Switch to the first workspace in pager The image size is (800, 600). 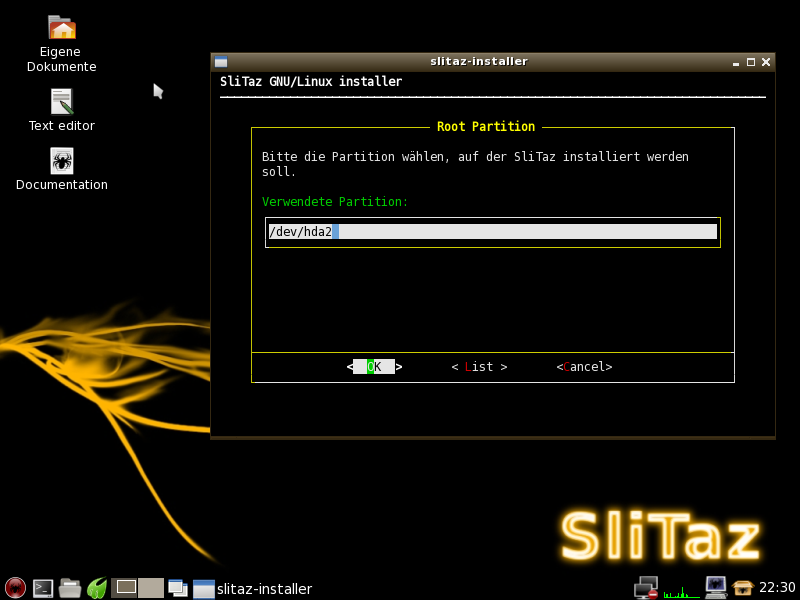[x=124, y=588]
